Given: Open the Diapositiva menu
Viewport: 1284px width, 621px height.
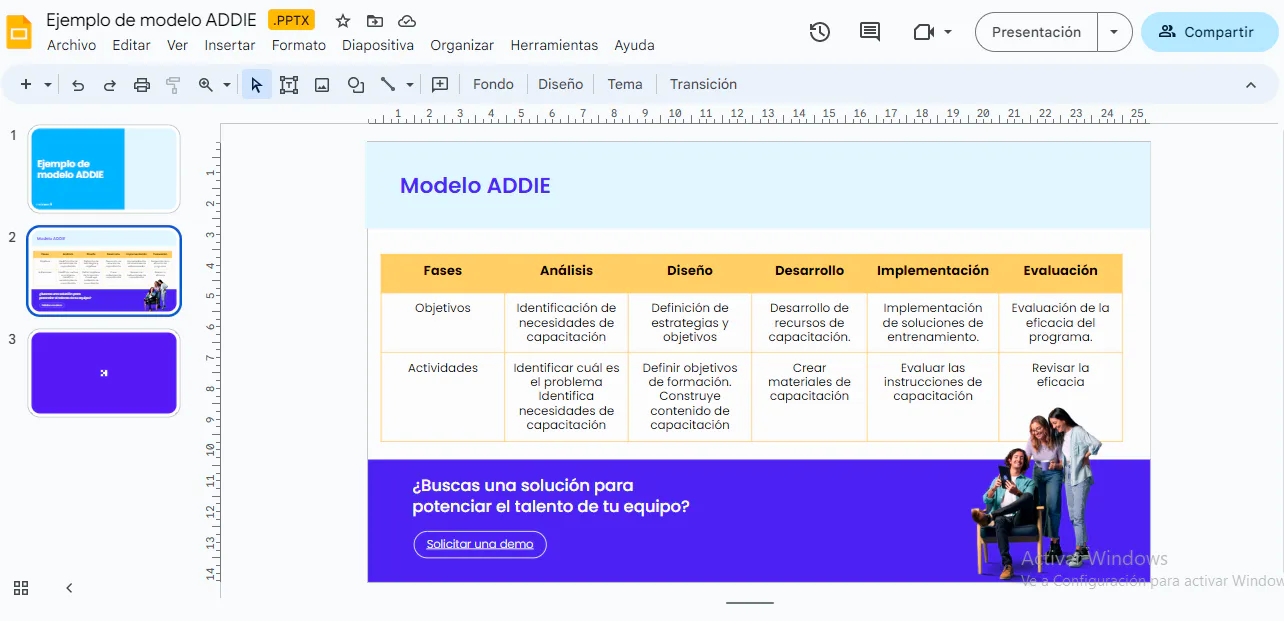Looking at the screenshot, I should [x=378, y=45].
